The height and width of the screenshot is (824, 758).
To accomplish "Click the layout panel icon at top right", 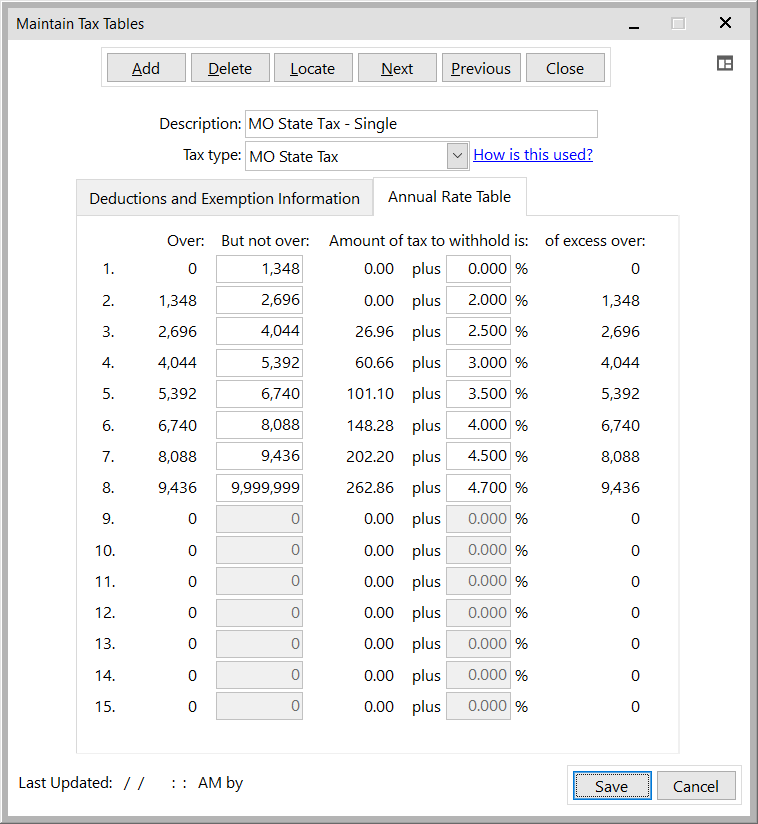I will click(725, 63).
